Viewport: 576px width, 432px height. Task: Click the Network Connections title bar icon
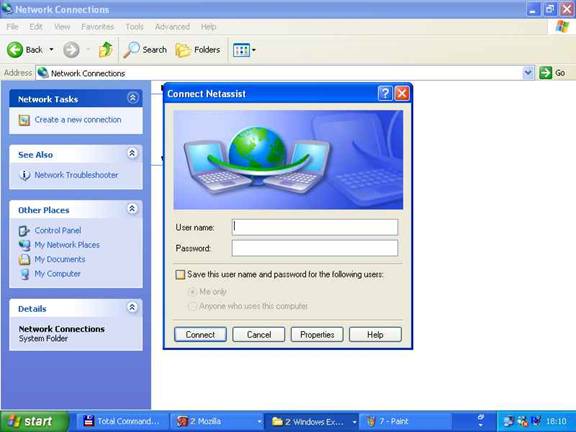[x=7, y=8]
